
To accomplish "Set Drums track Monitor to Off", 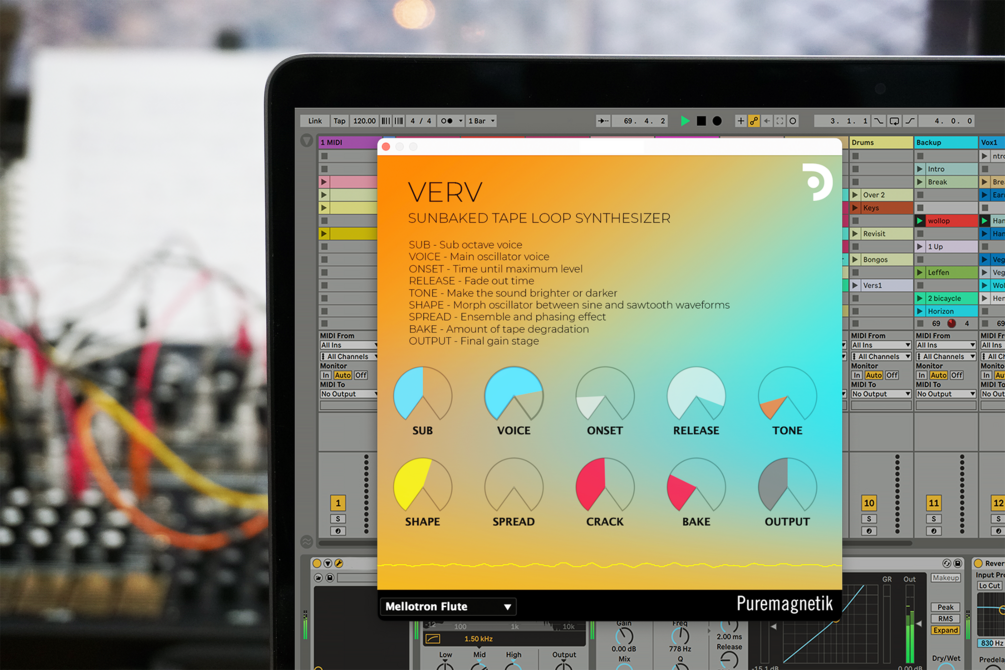I will point(892,375).
